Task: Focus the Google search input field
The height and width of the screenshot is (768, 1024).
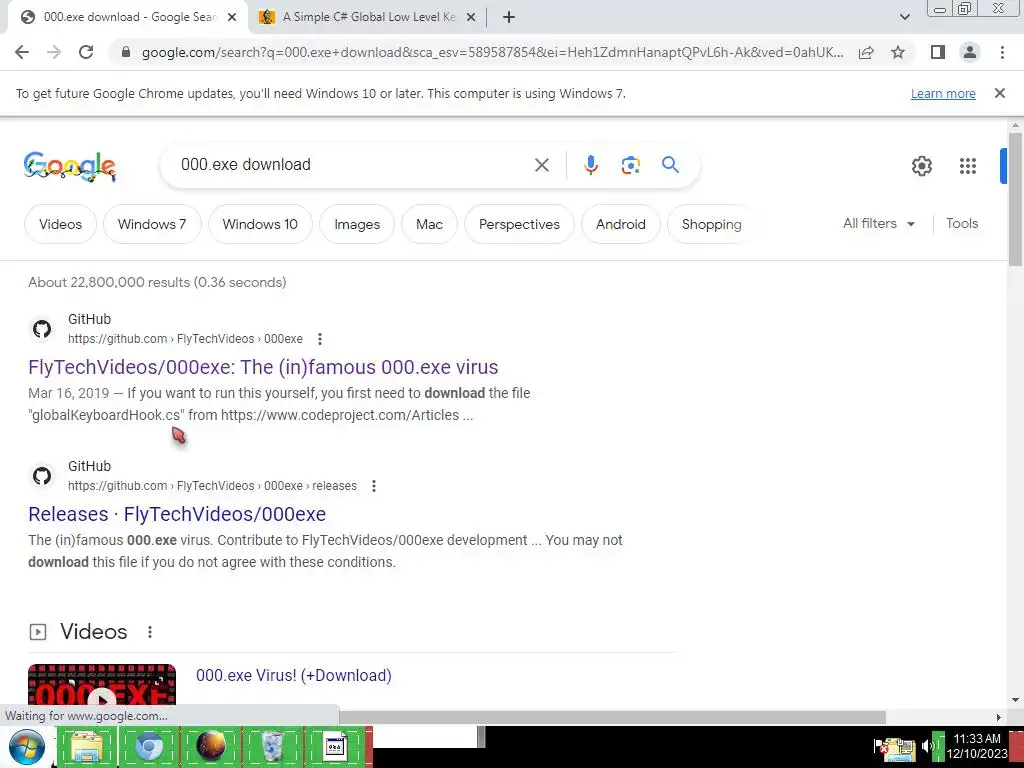Action: (349, 165)
